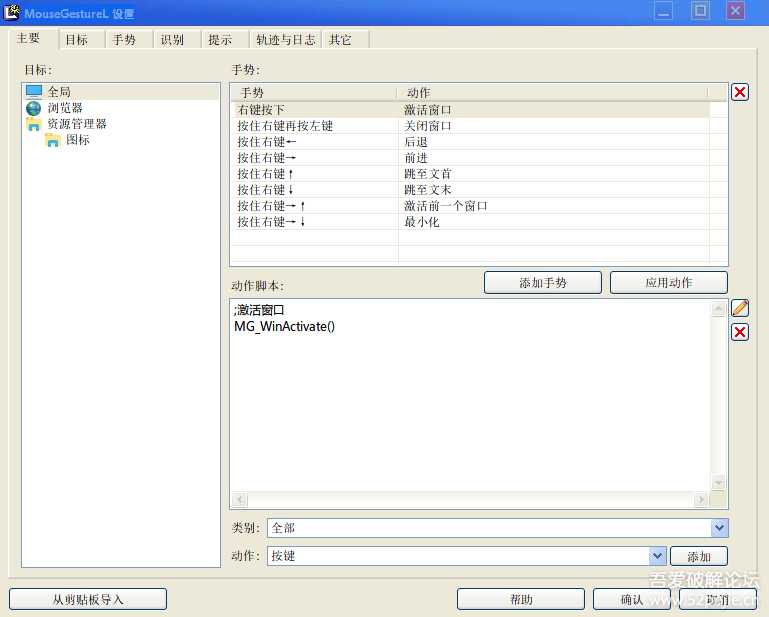Select the 按住右键↑ gesture row
The width and height of the screenshot is (769, 617).
click(470, 174)
